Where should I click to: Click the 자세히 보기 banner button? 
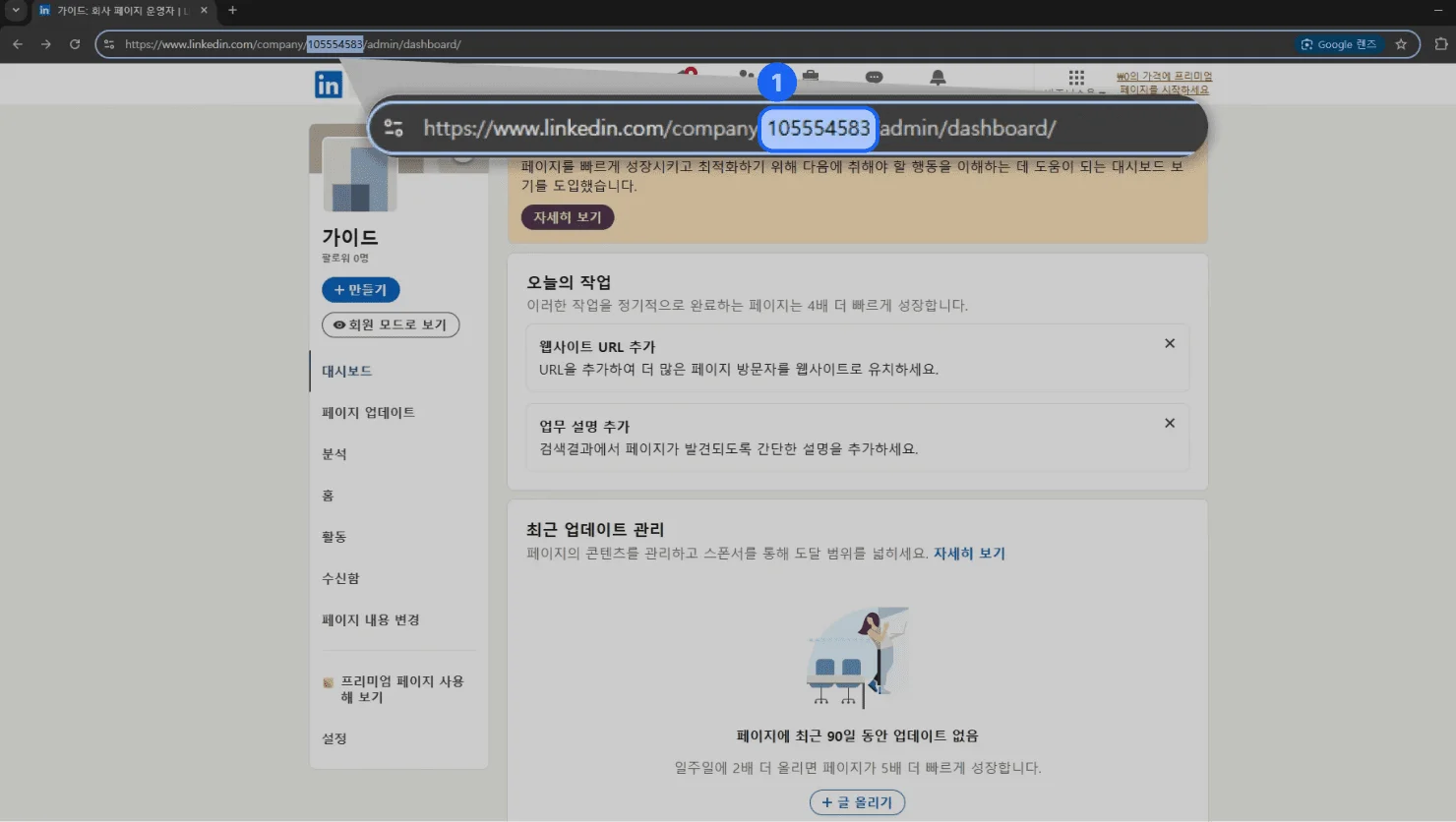[568, 217]
